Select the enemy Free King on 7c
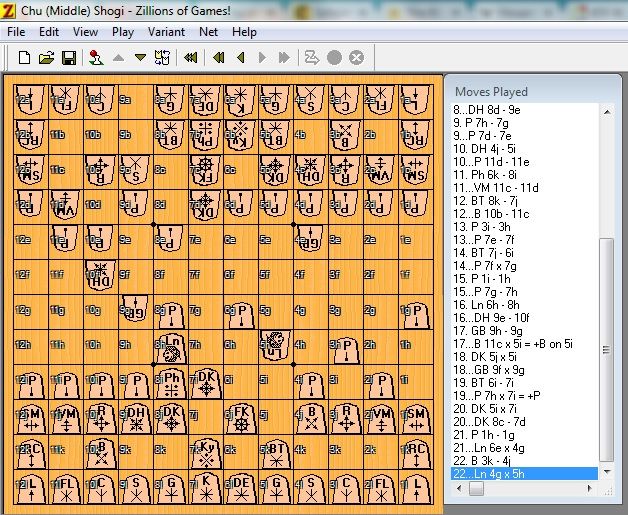Viewport: 628px width, 515px height. point(205,169)
